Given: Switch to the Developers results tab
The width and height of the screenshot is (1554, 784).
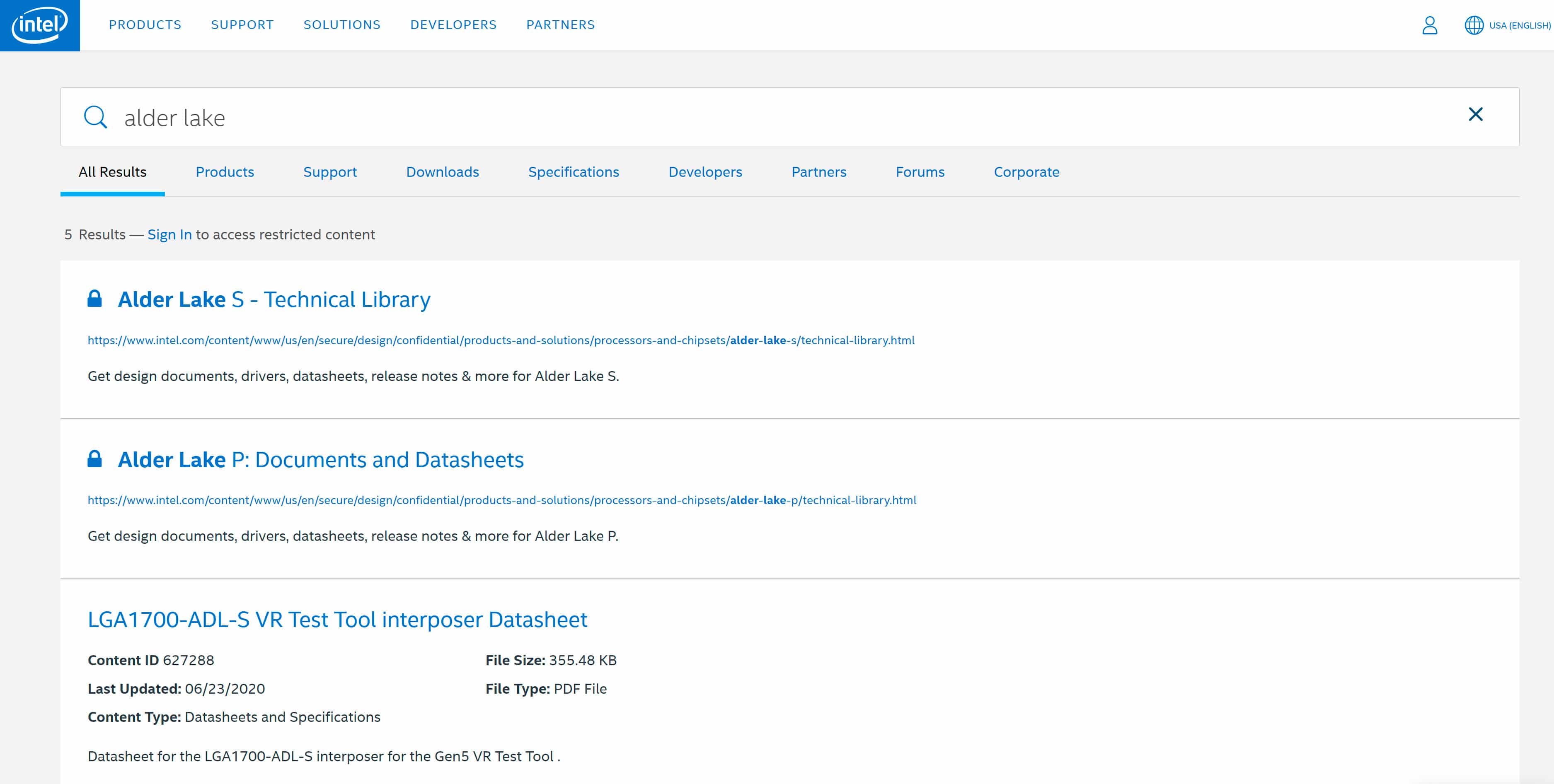Looking at the screenshot, I should [x=705, y=172].
